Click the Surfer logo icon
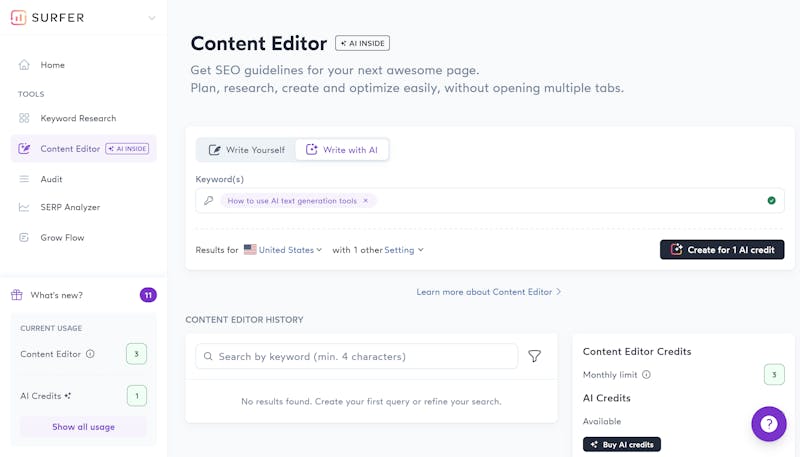Screen dimensions: 800x457 tap(18, 17)
